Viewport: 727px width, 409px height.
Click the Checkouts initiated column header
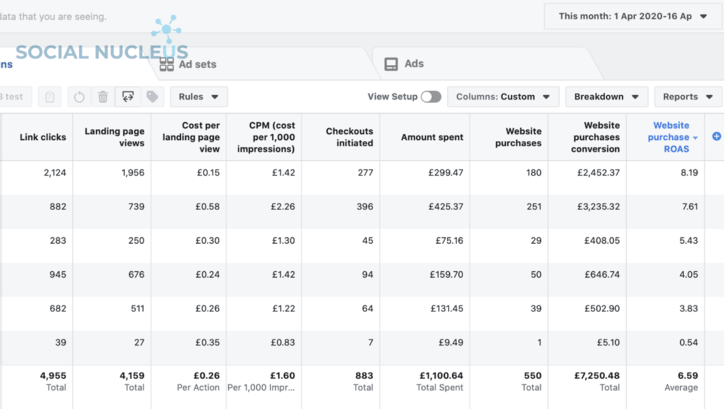click(x=349, y=137)
